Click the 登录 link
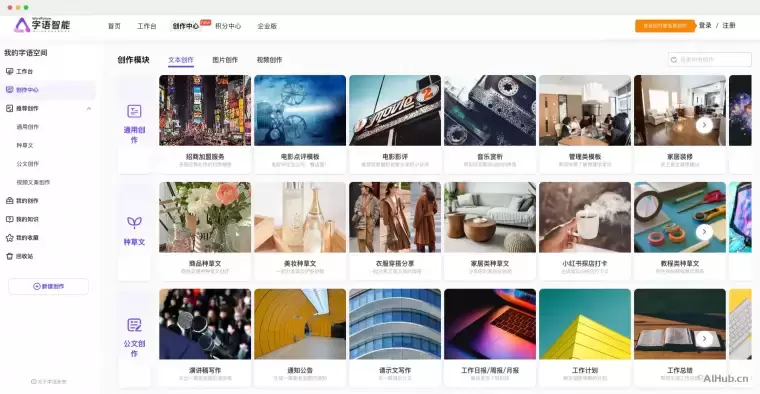Viewport: 760px width, 394px height. (705, 25)
